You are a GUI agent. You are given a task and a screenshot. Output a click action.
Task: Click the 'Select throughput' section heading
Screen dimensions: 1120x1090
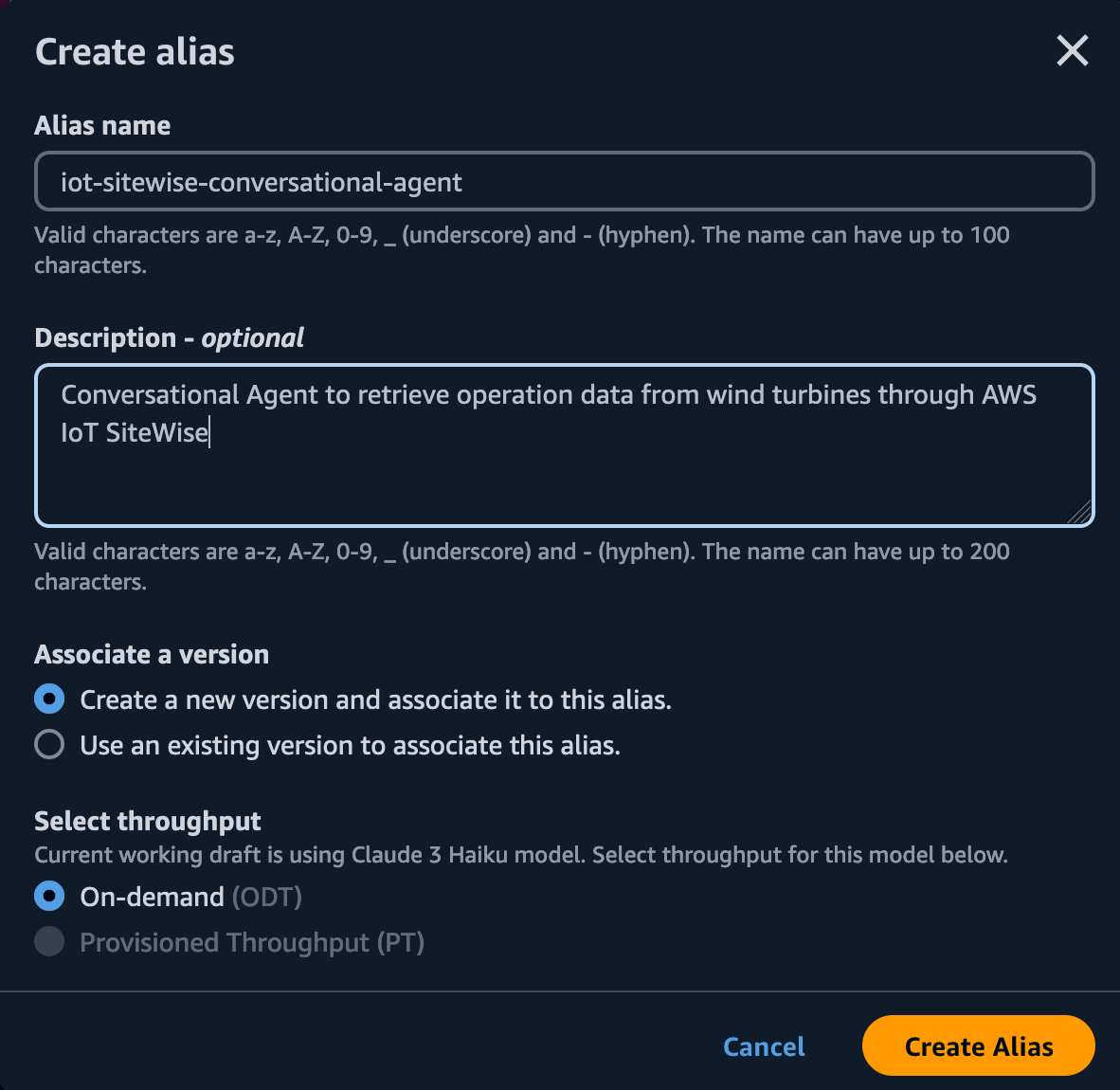tap(148, 821)
